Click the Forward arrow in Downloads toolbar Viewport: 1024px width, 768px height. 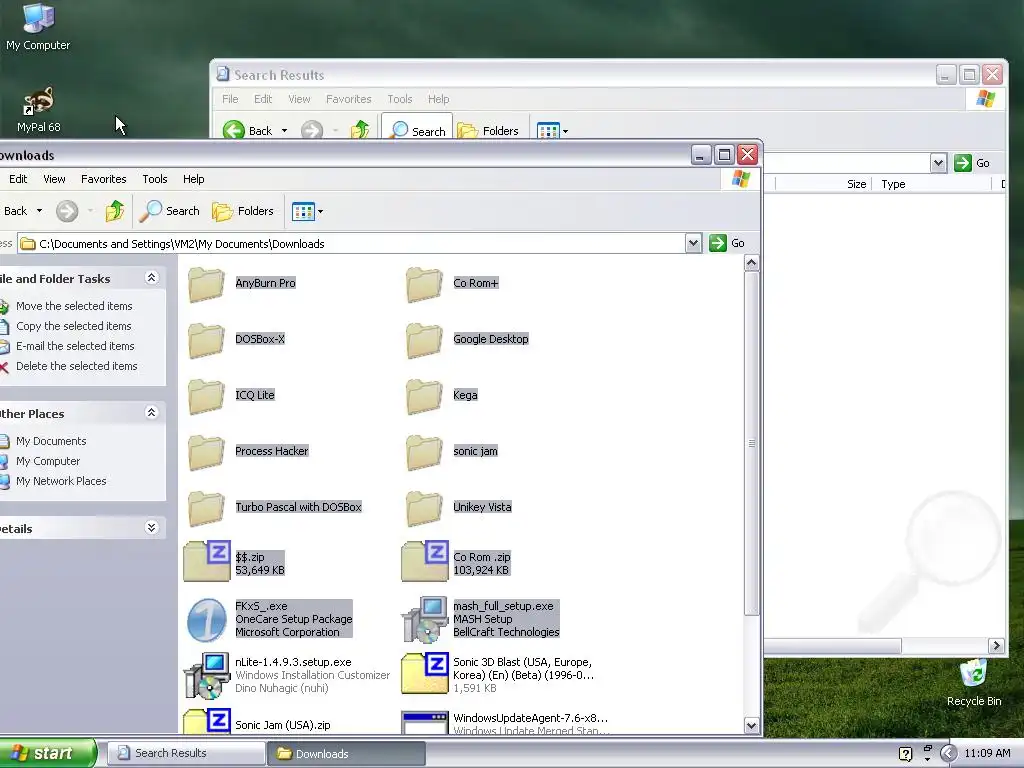67,211
